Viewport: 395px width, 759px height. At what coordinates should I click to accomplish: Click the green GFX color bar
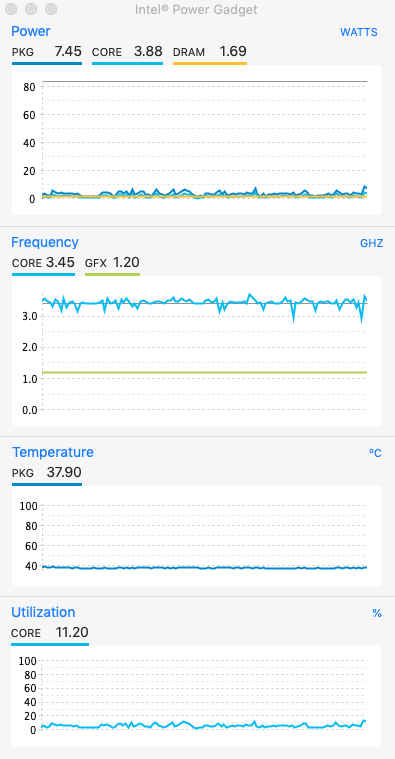[112, 274]
